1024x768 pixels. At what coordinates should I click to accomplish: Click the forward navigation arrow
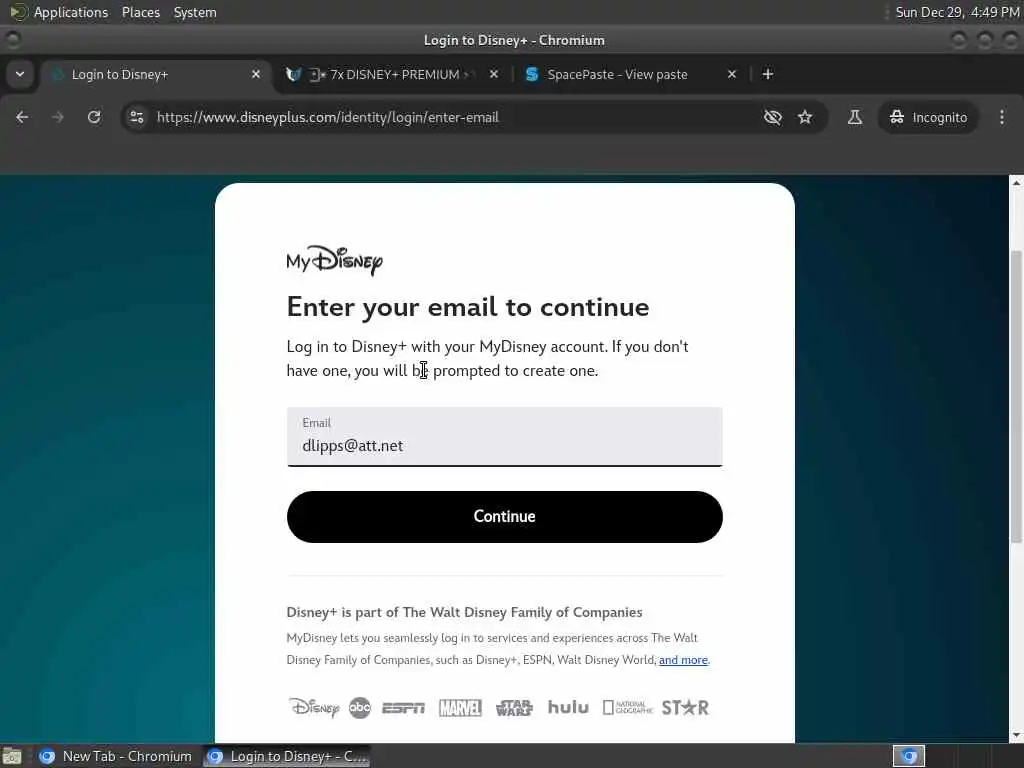click(x=57, y=118)
